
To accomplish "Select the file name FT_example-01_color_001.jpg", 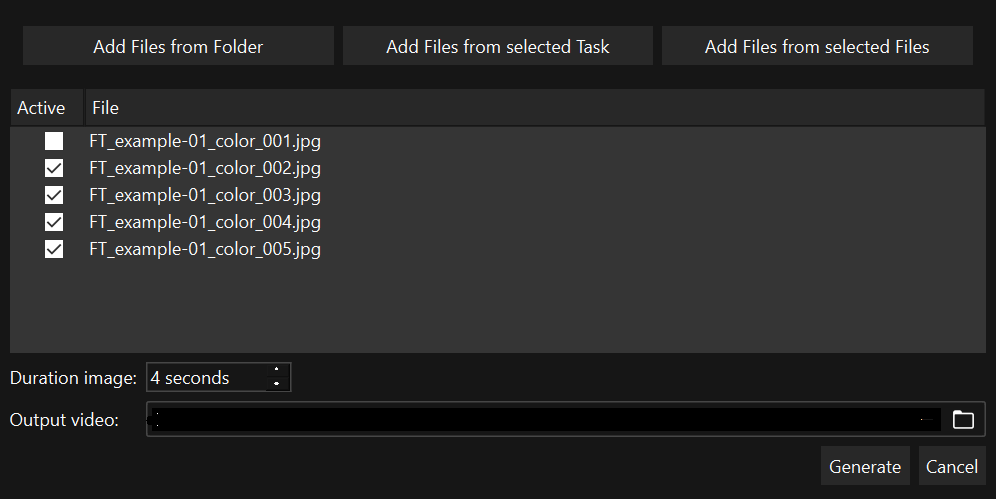I will click(x=205, y=141).
